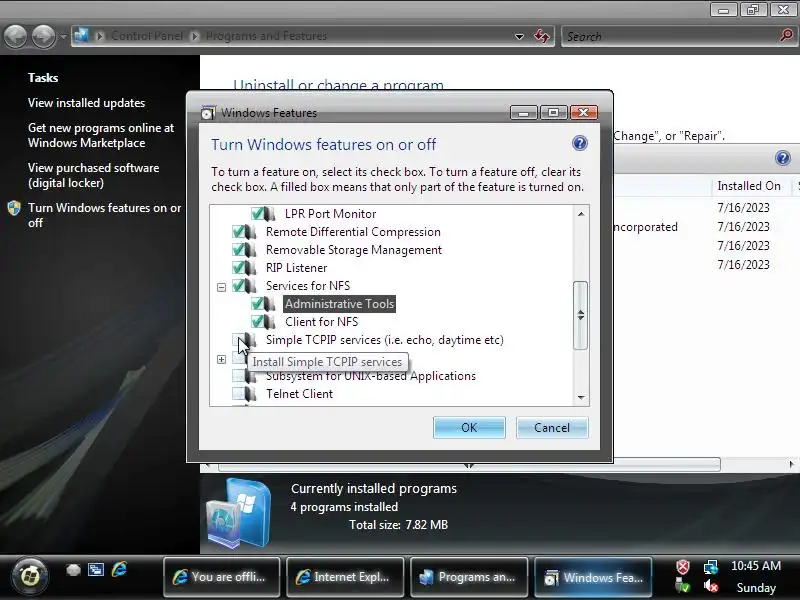
Task: Switch to Programs an... taskbar button
Action: tap(469, 577)
